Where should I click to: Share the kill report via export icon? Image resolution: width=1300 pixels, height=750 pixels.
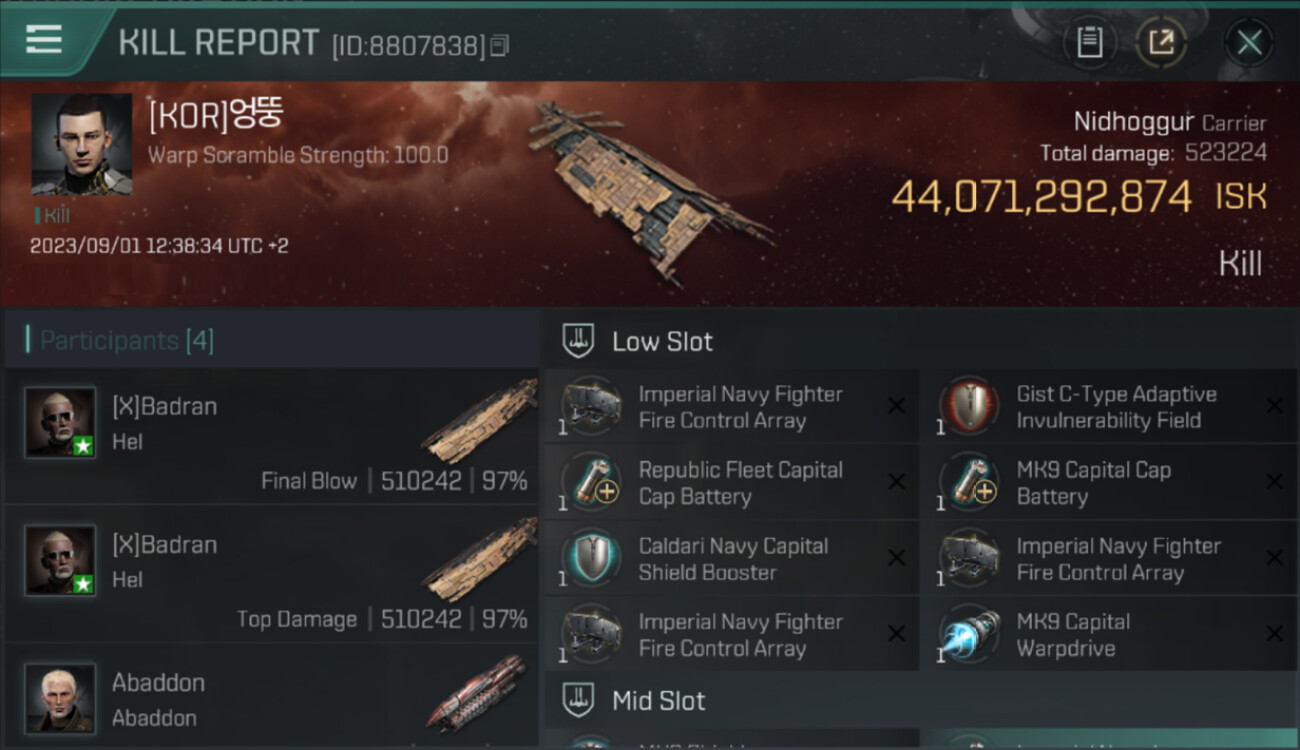coord(1161,43)
